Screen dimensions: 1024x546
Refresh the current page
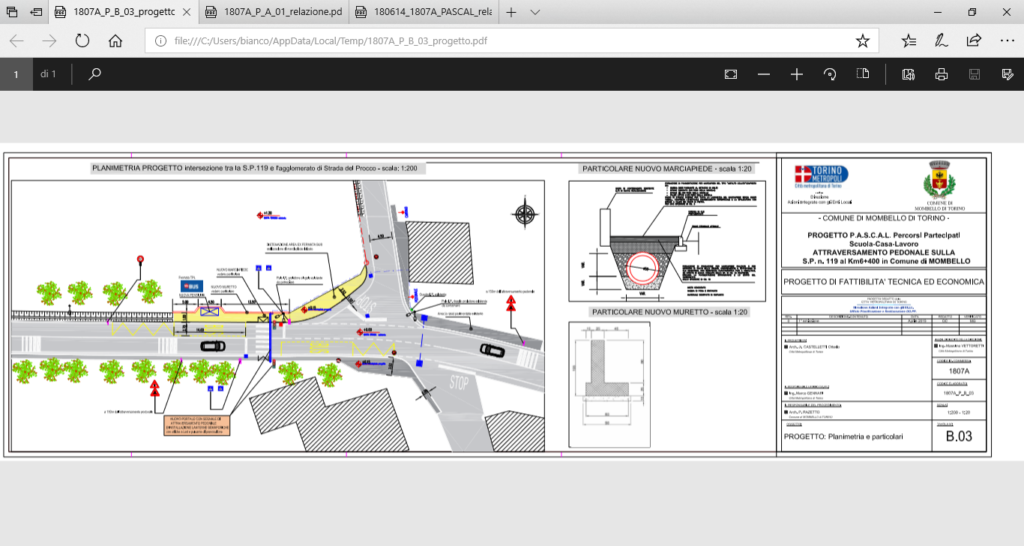[x=82, y=41]
